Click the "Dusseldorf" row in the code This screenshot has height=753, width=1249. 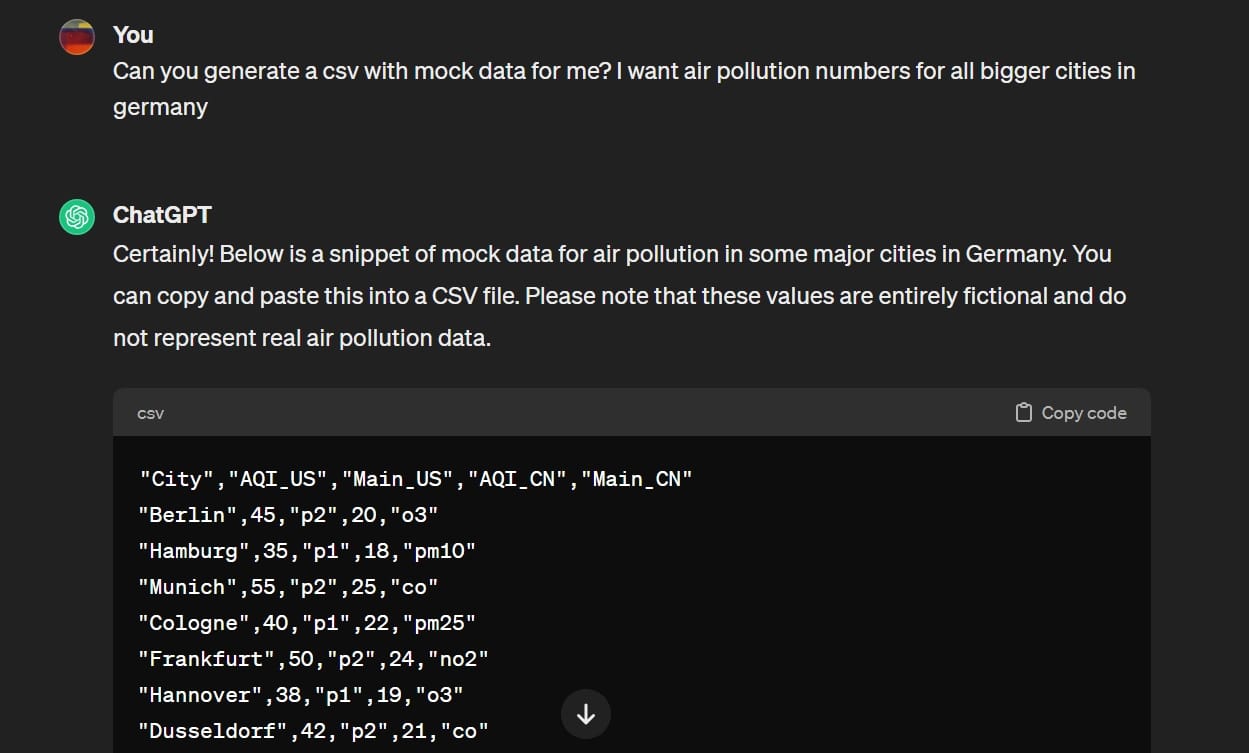coord(313,731)
